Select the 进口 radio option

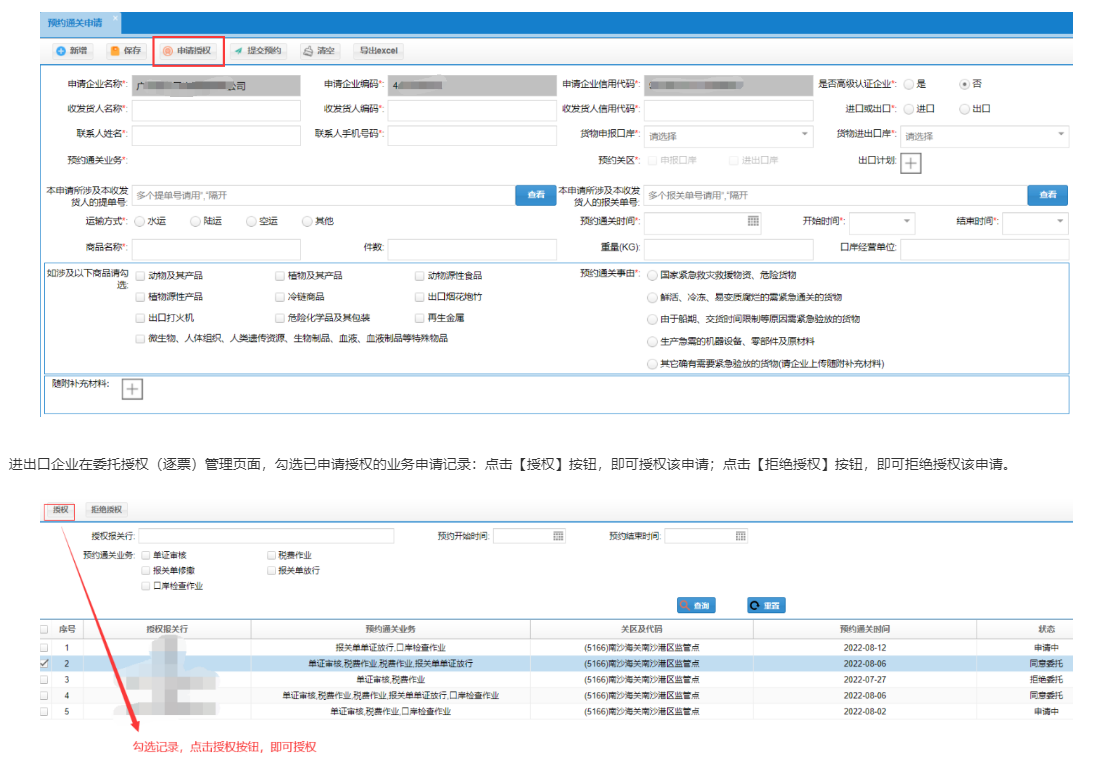(909, 109)
